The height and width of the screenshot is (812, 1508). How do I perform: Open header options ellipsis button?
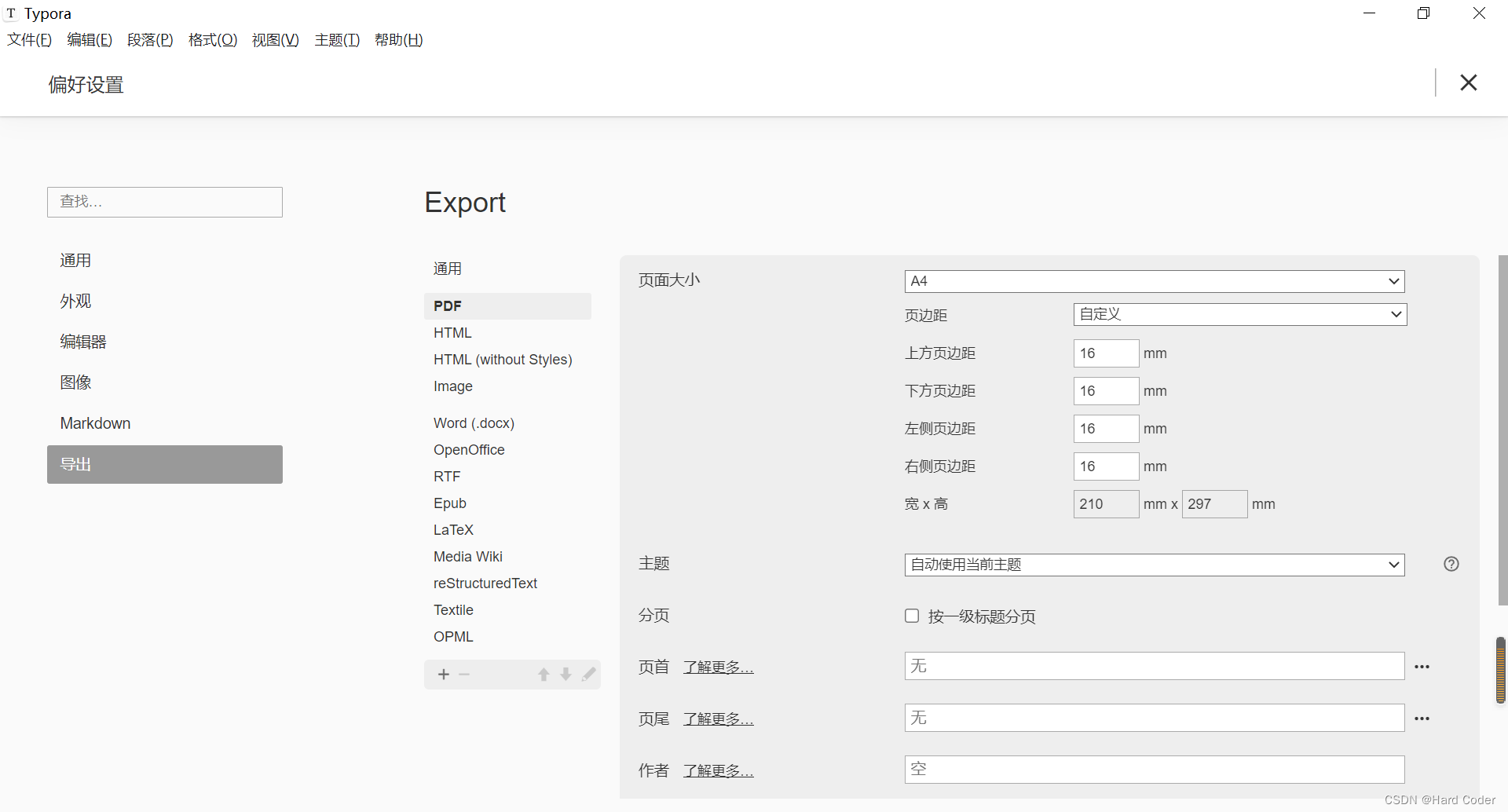click(1422, 667)
